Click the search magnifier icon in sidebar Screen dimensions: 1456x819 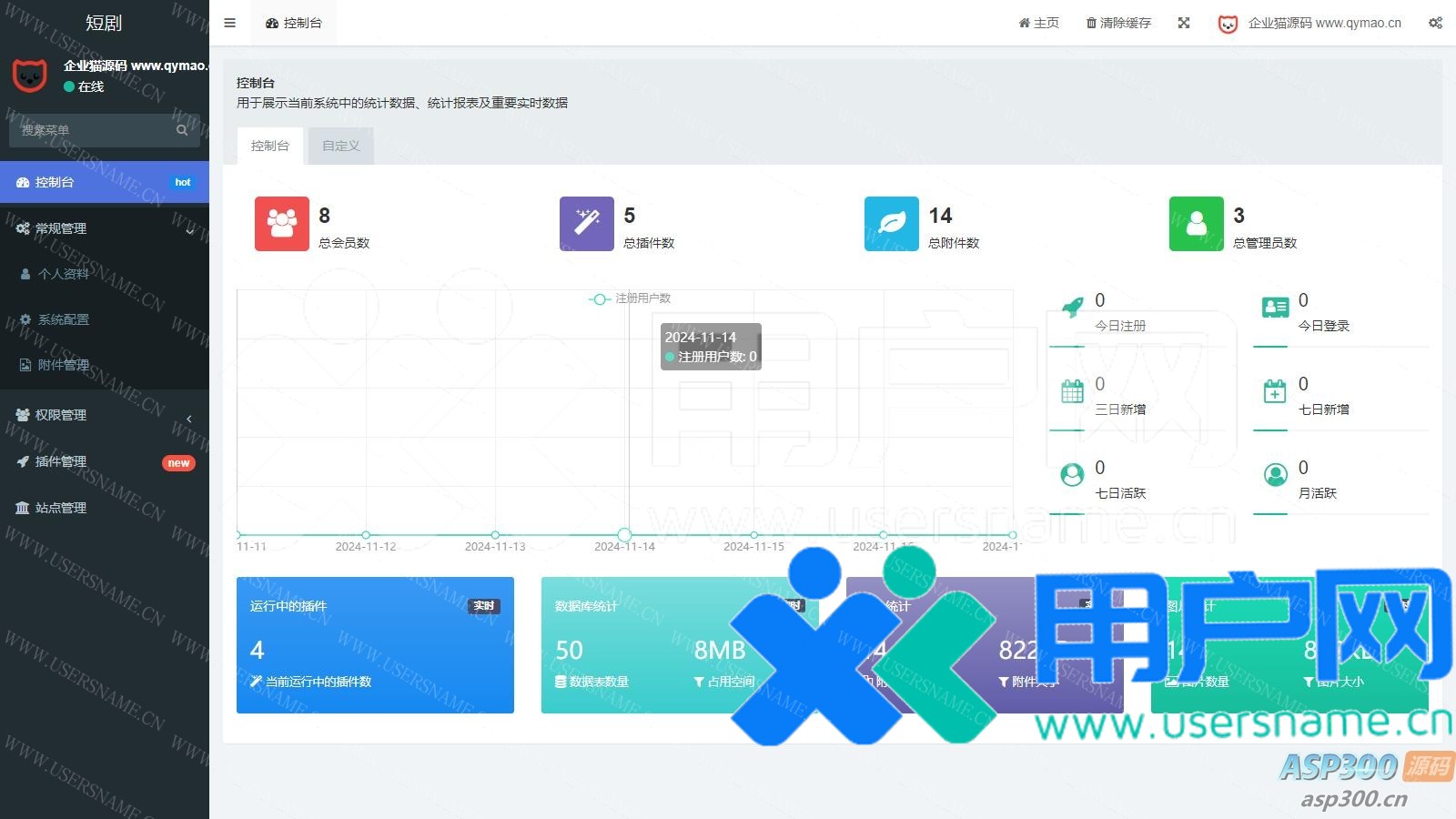[x=182, y=130]
